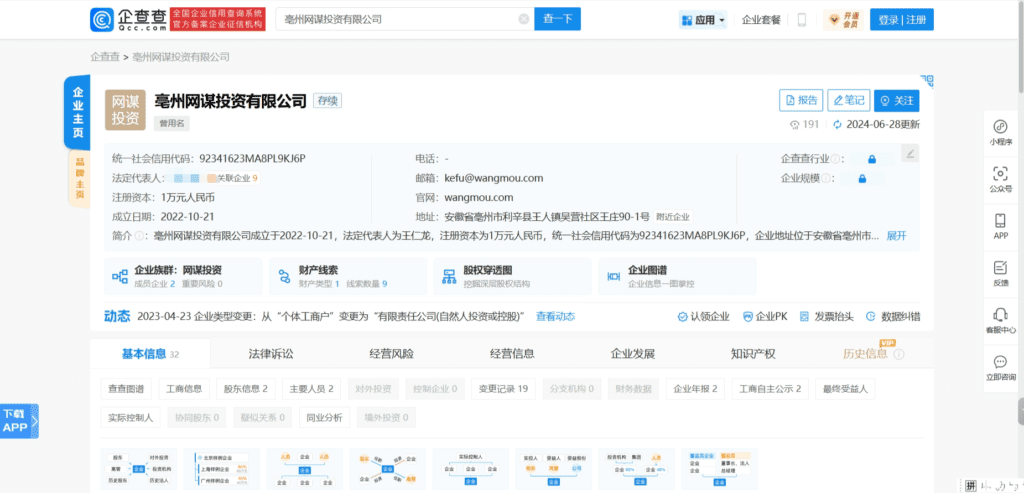Screen dimensions: 1024x493
Task: Click the corner grid icon above 关注
Action: point(927,80)
